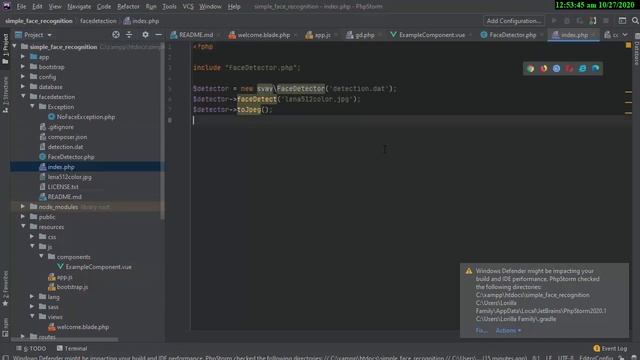The width and height of the screenshot is (640, 360).
Task: Click the listen for PHP debug connections icon
Action: [x=593, y=21]
